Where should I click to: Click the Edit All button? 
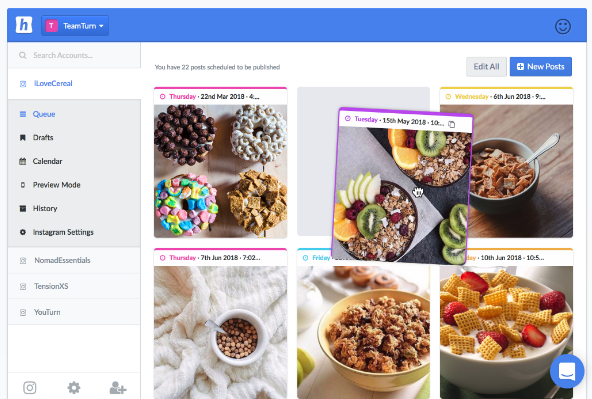point(486,67)
